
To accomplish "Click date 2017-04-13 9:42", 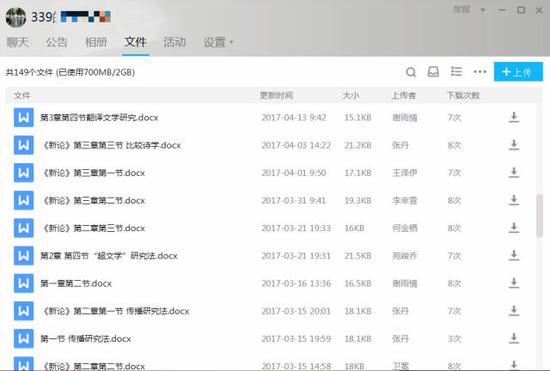I will point(294,117).
